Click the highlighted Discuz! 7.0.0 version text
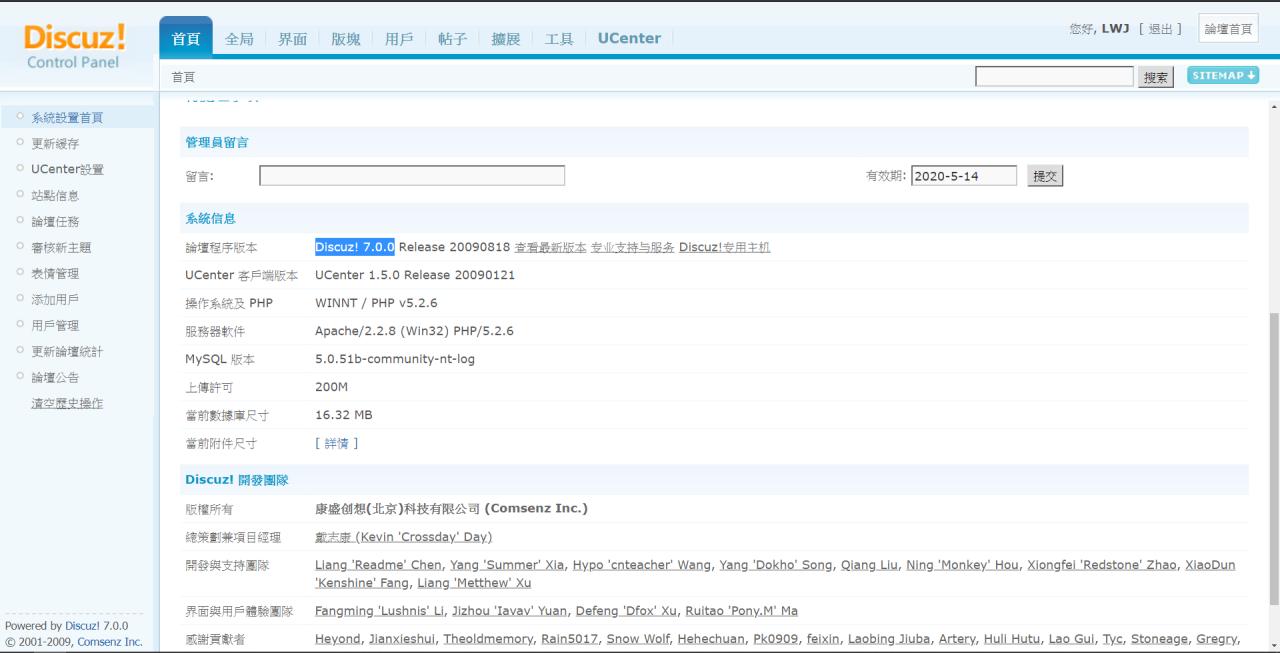Screen dimensions: 1280x653 point(355,247)
